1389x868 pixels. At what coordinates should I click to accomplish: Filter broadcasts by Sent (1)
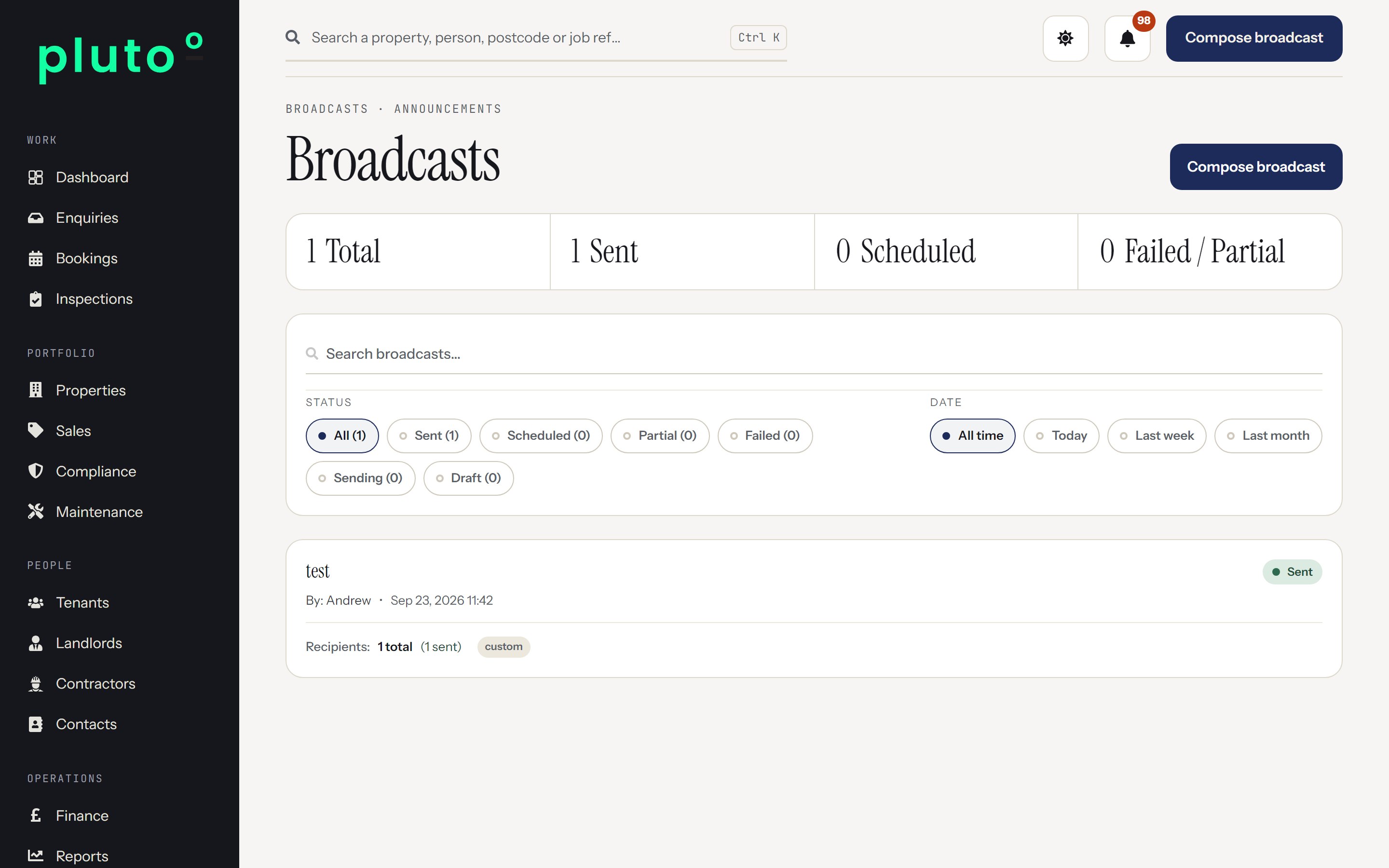(429, 436)
